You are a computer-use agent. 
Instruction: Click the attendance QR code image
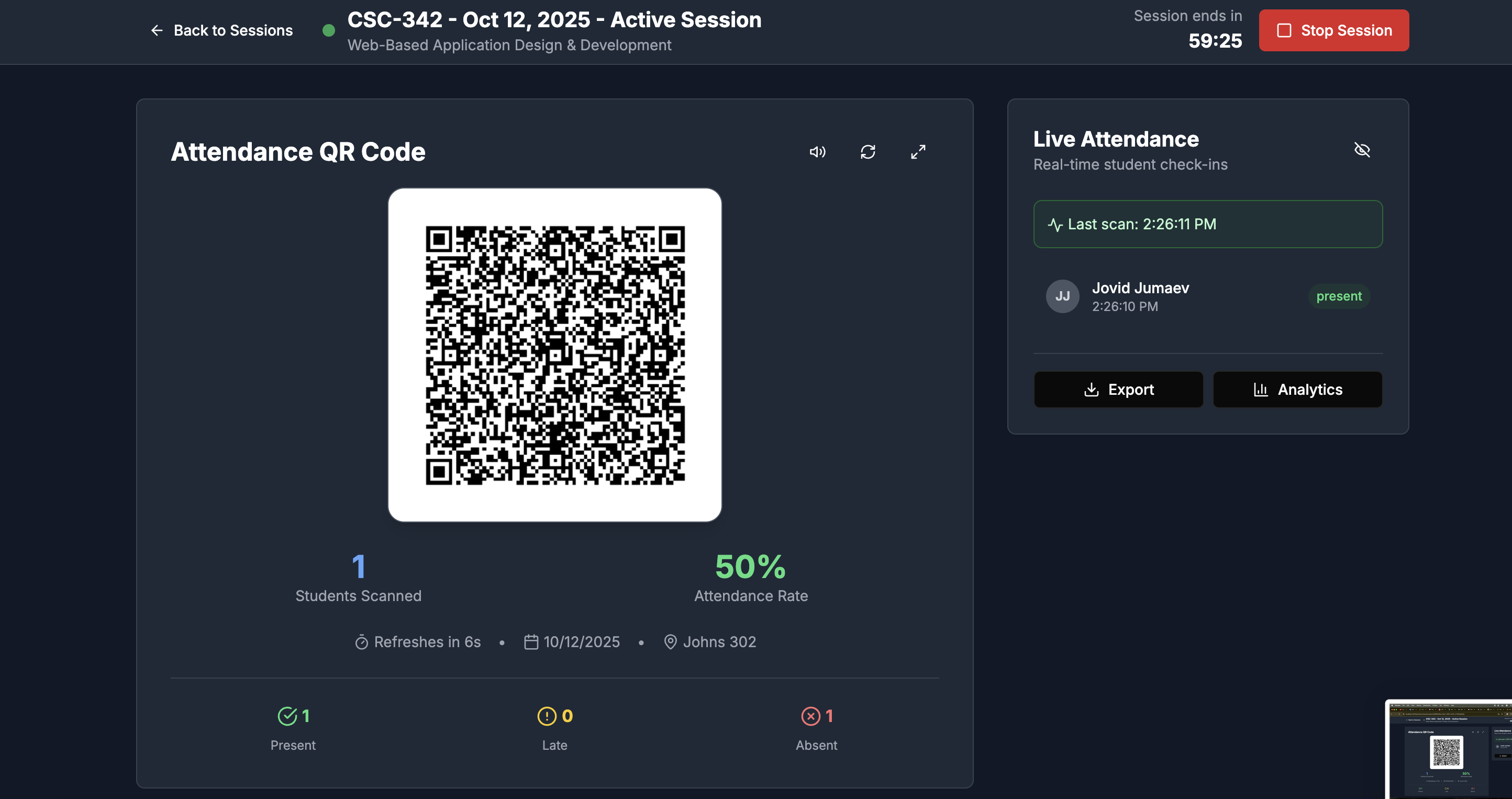click(x=554, y=355)
